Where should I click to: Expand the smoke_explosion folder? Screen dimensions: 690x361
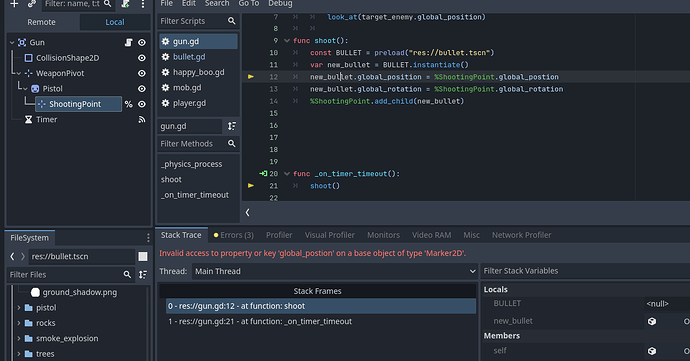tap(19, 339)
